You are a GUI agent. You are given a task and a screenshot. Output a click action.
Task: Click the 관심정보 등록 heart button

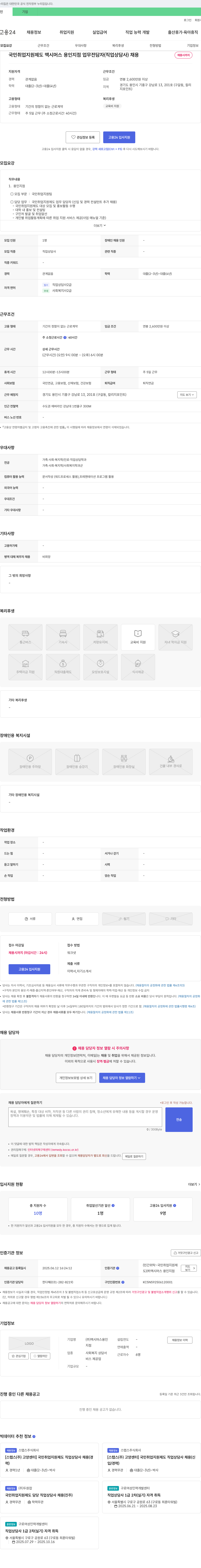pos(82,138)
